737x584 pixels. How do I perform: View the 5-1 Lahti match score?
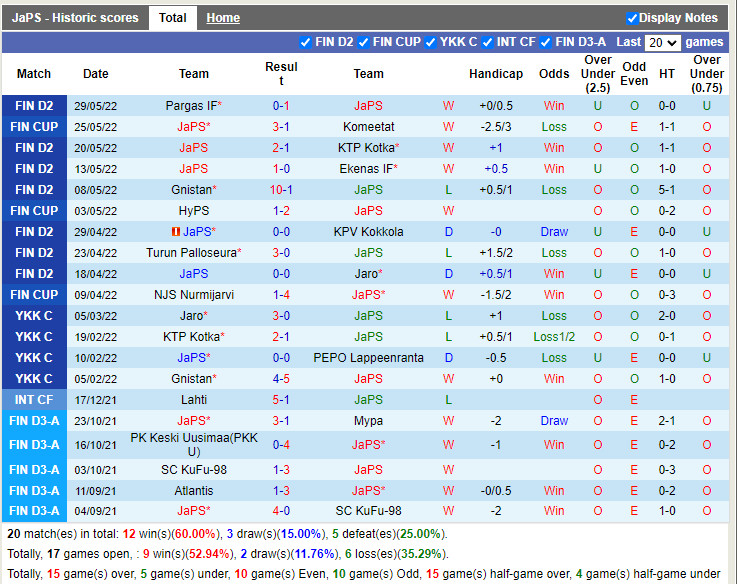coord(281,400)
